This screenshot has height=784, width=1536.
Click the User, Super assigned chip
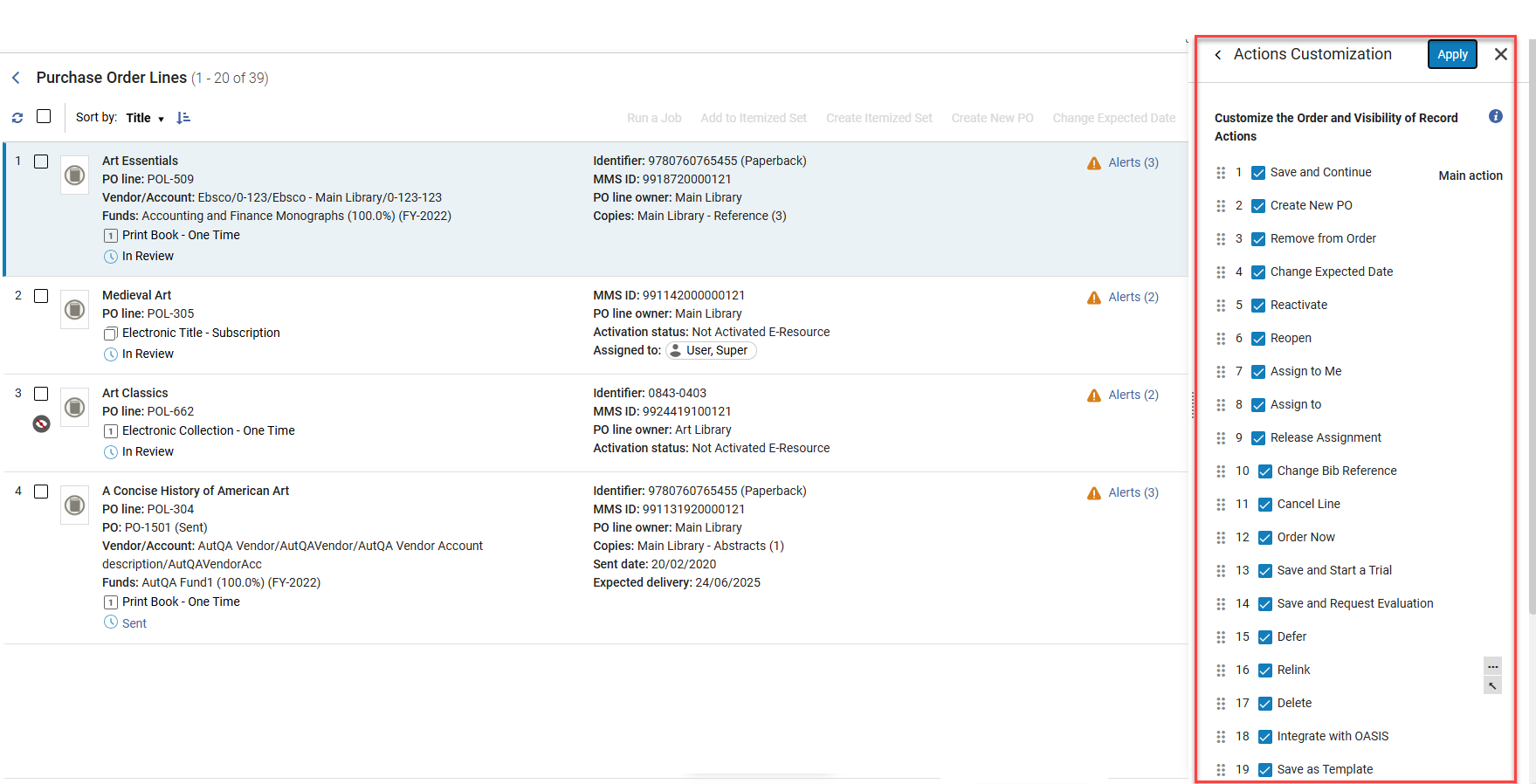click(x=711, y=350)
